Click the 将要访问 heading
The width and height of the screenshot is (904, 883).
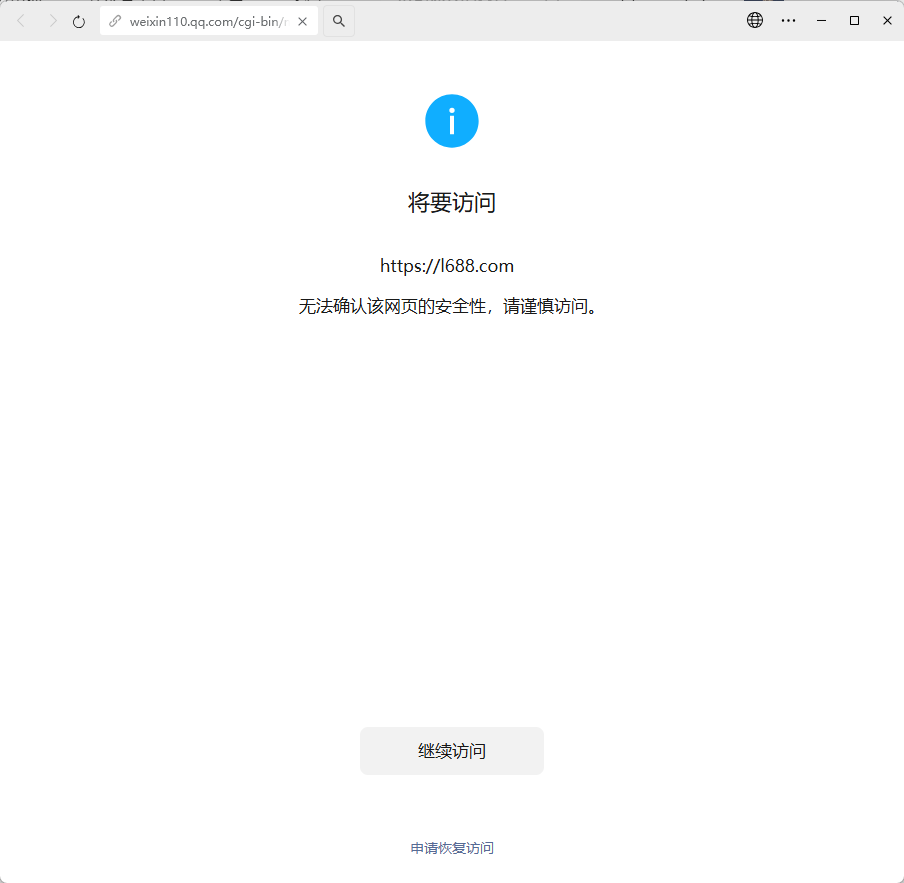pos(452,202)
